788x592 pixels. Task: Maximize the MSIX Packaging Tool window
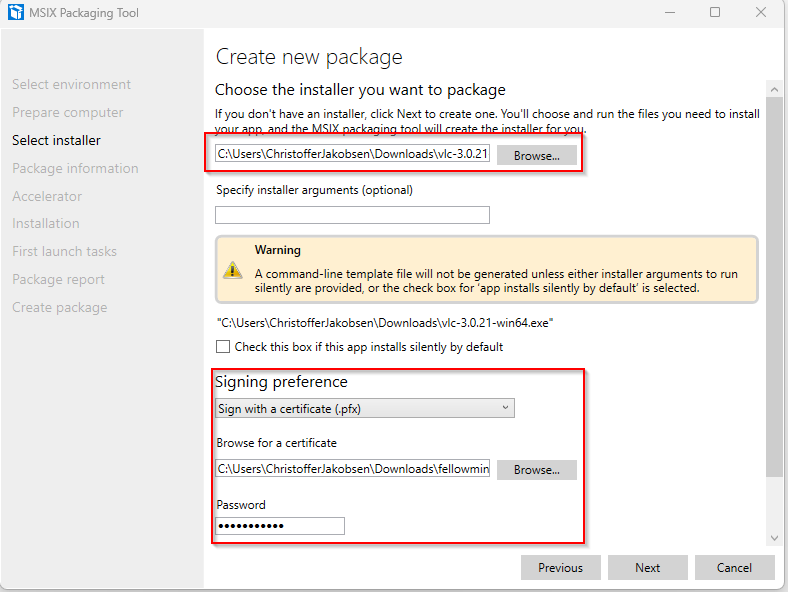point(715,13)
